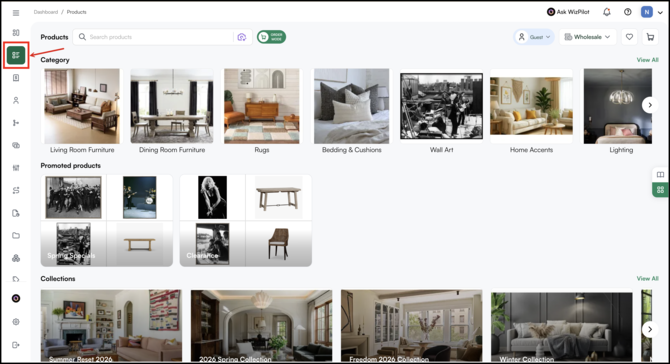Open the settings gear icon in sidebar
670x364 pixels.
pos(16,322)
